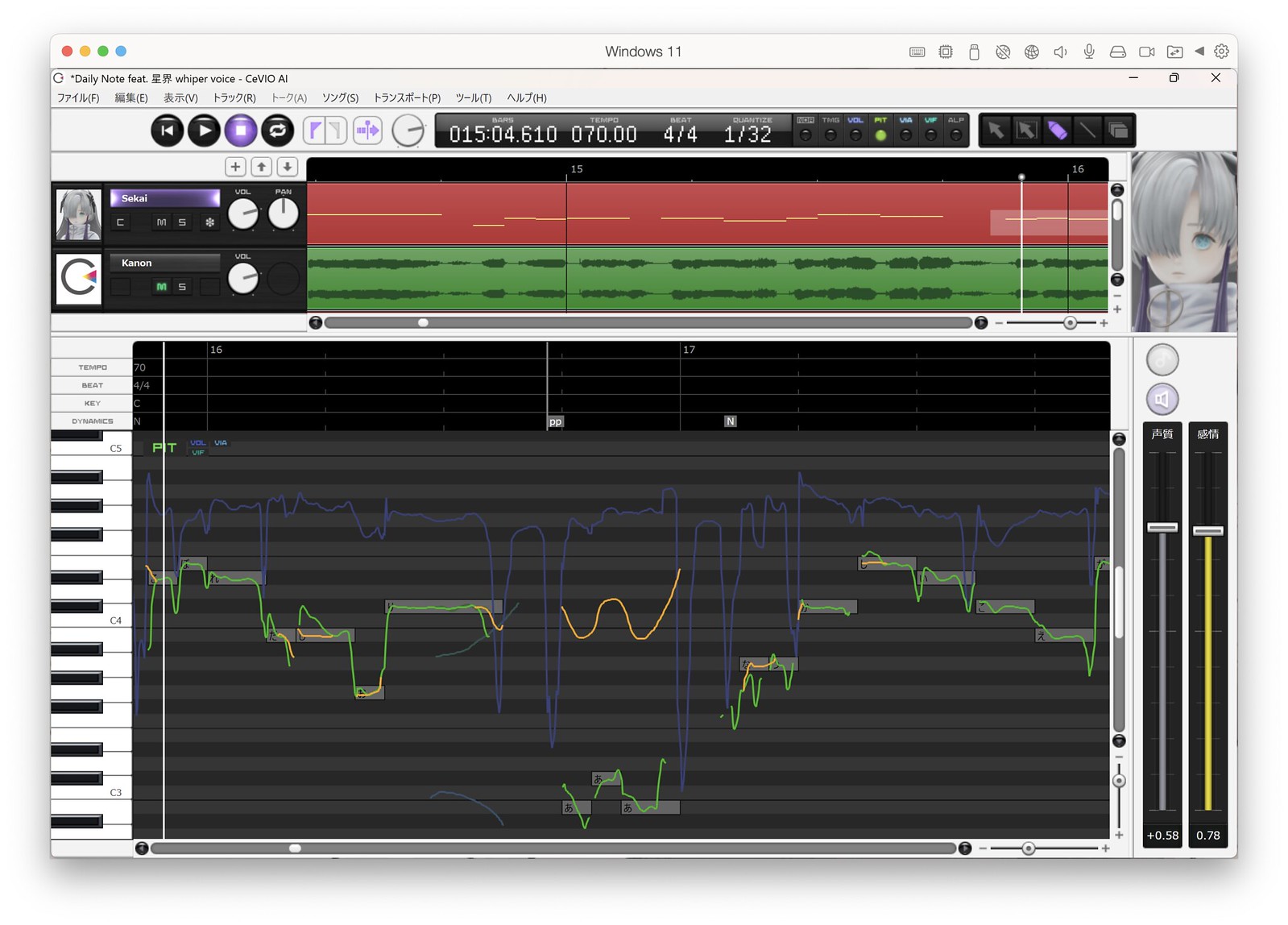Toggle auto-scroll follow playback icon

pos(368,131)
